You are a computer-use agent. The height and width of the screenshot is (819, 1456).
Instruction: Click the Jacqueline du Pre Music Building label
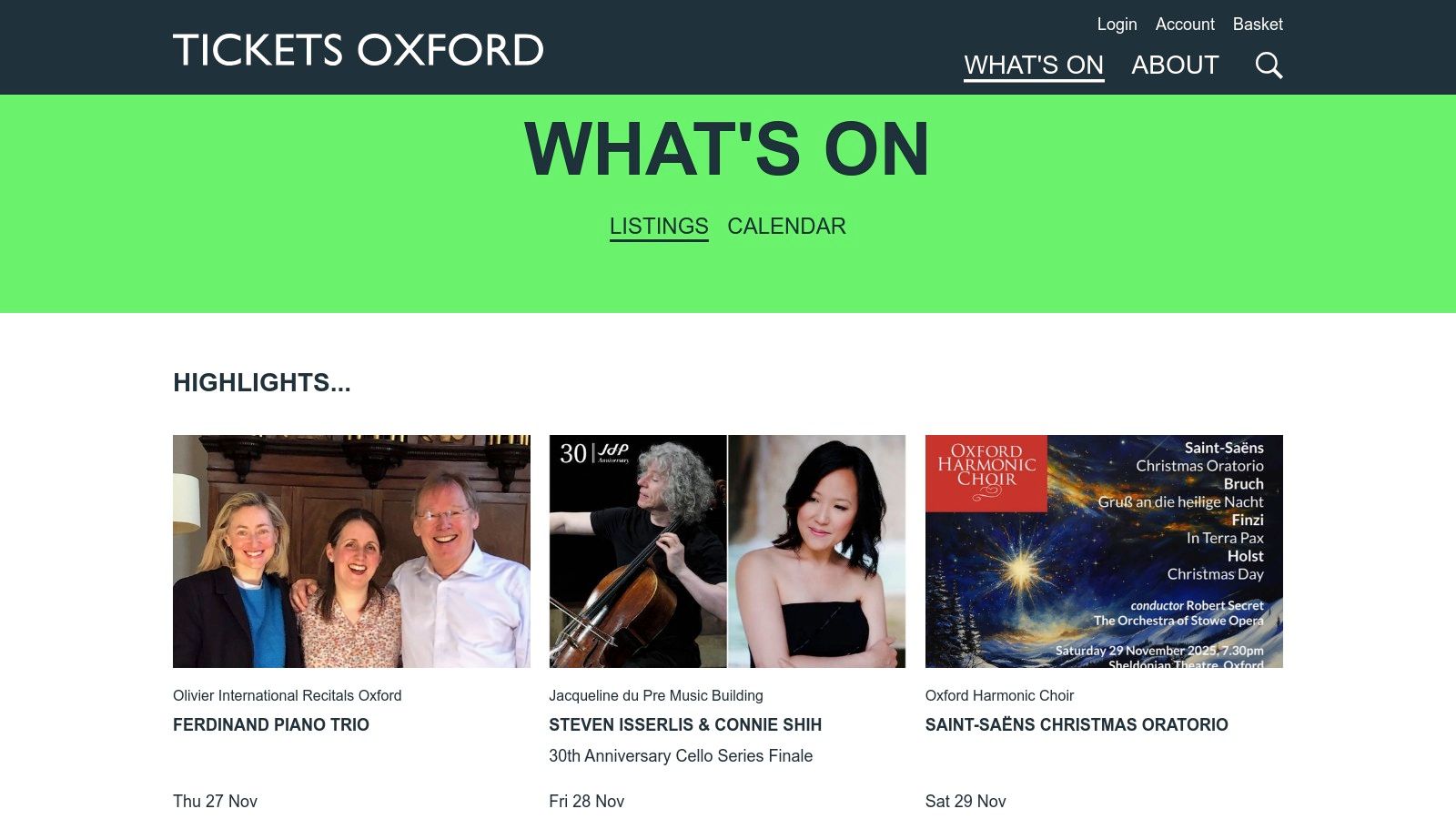(655, 695)
